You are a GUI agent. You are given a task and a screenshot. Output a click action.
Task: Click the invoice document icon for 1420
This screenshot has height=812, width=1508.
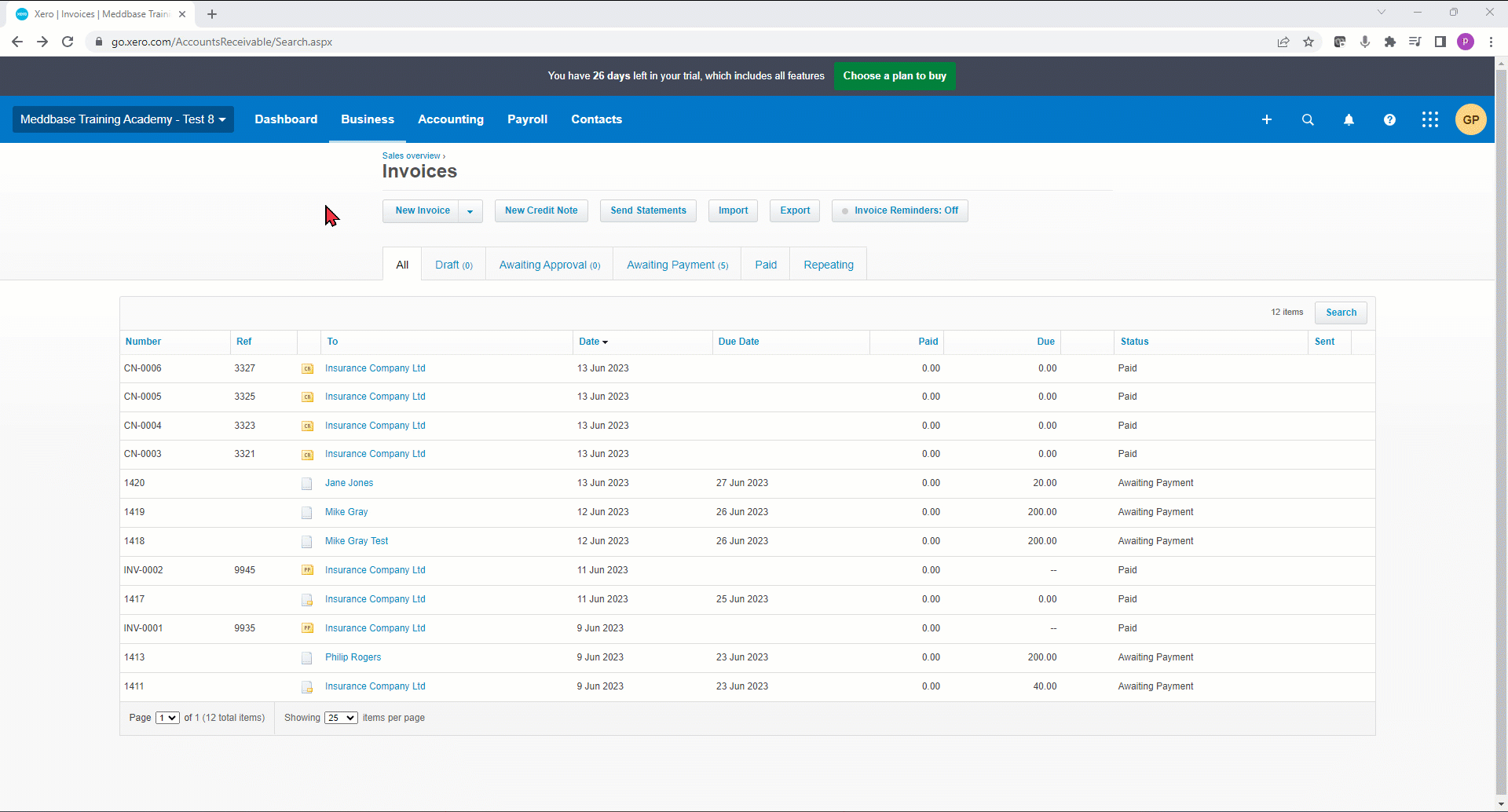tap(307, 484)
